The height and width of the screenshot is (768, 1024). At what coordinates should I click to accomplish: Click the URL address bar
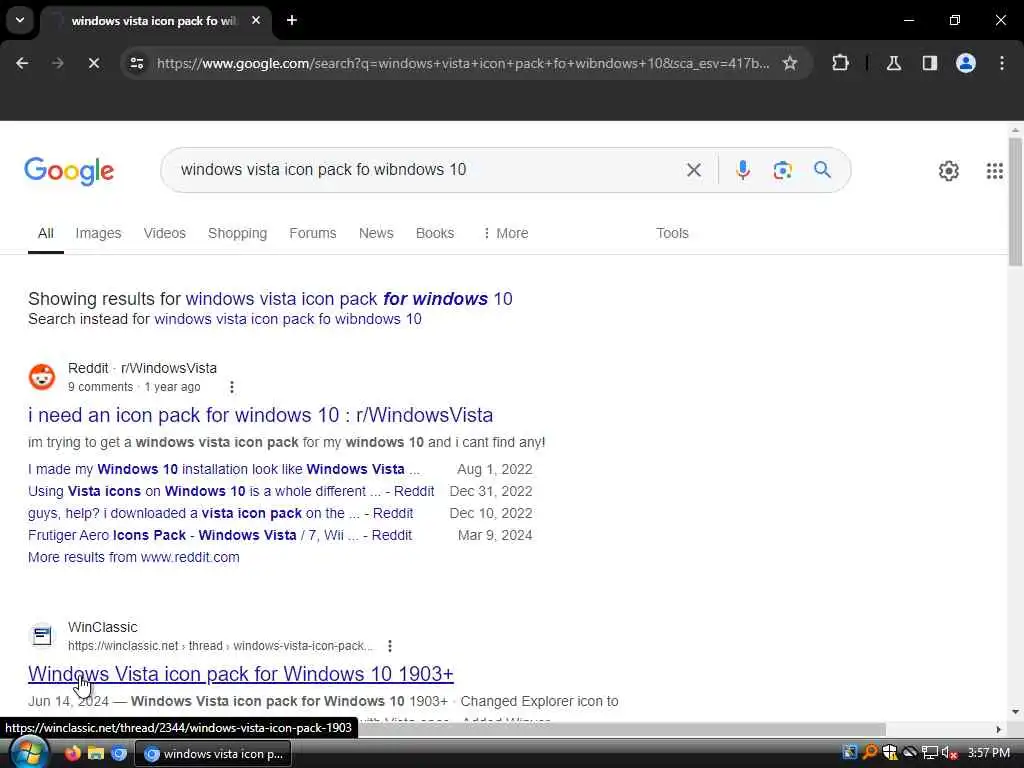pos(462,63)
